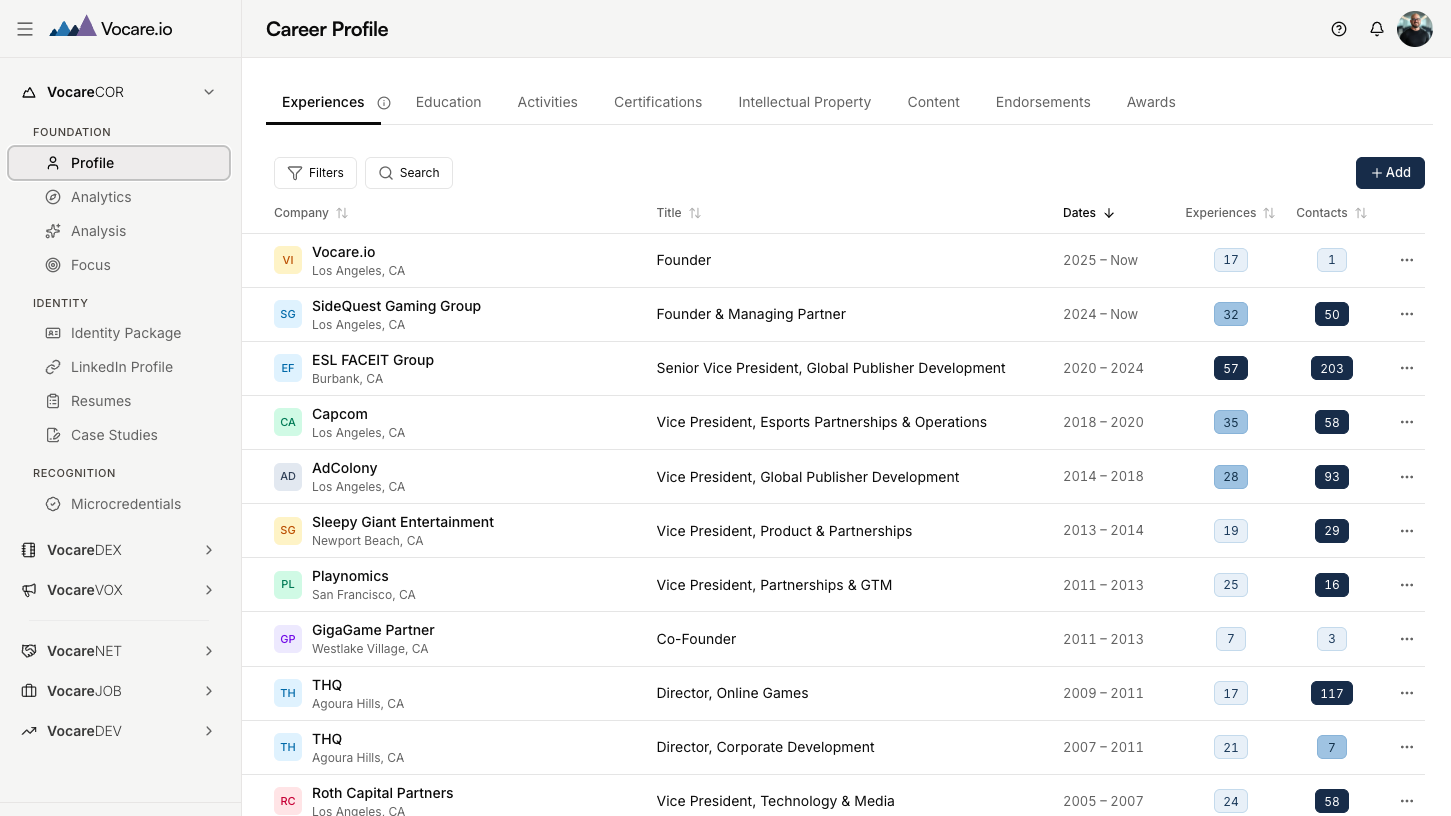Open Analytics in the sidebar
Image resolution: width=1451 pixels, height=816 pixels.
[119, 197]
